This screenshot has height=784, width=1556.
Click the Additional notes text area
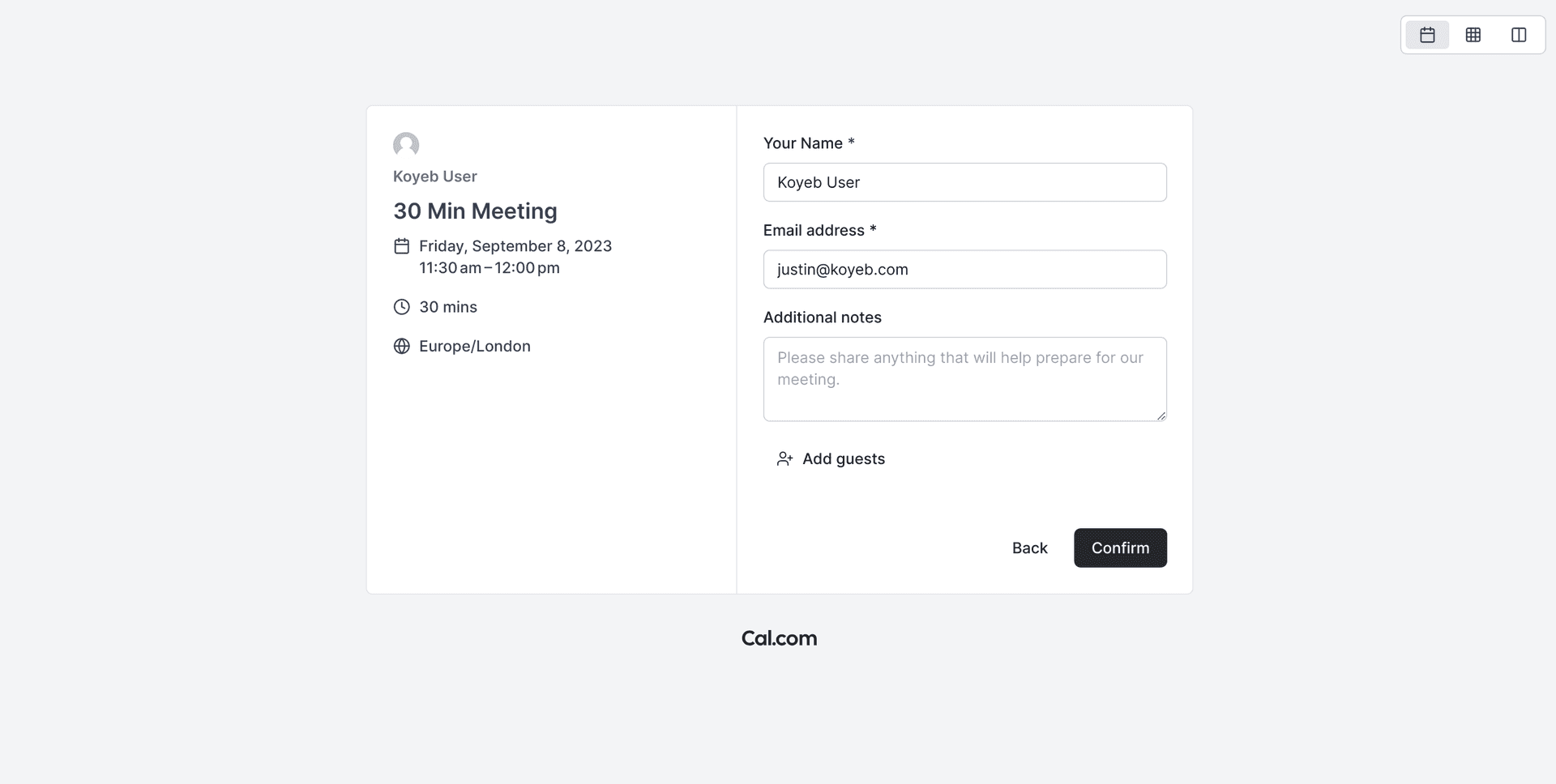click(964, 379)
